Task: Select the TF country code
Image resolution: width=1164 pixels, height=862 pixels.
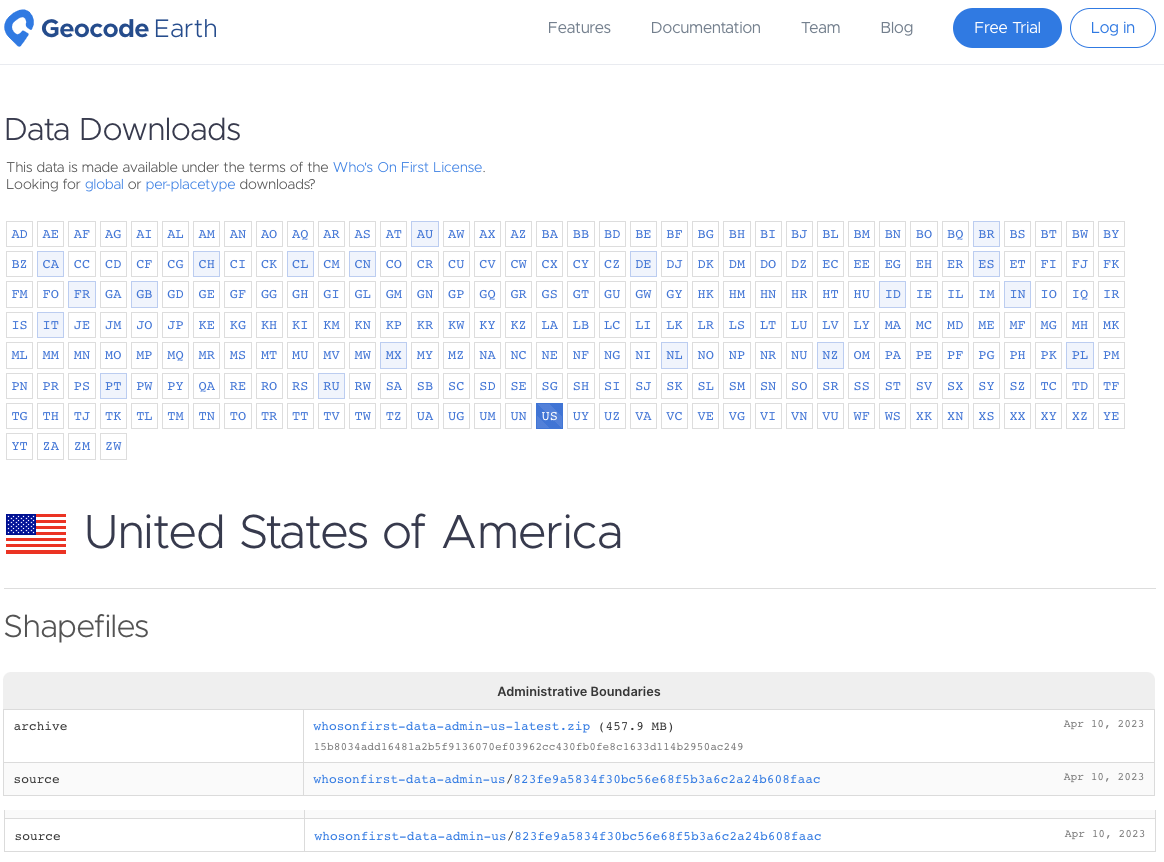Action: pyautogui.click(x=1111, y=386)
